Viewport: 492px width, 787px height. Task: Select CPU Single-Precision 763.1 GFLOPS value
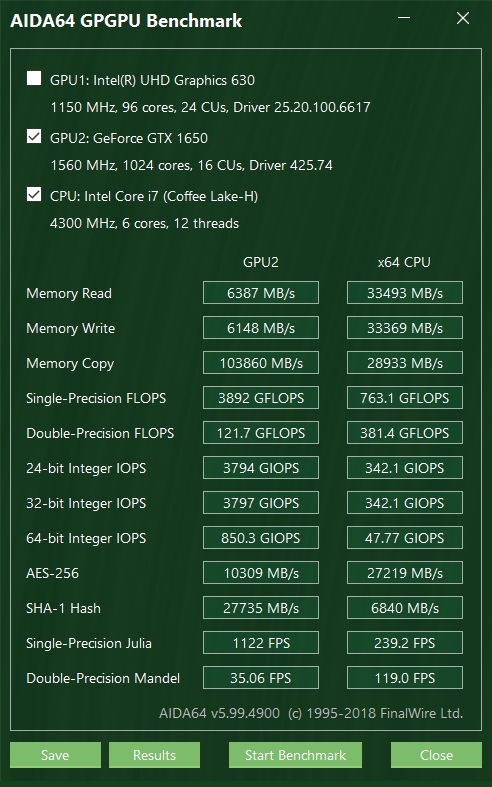pyautogui.click(x=405, y=398)
